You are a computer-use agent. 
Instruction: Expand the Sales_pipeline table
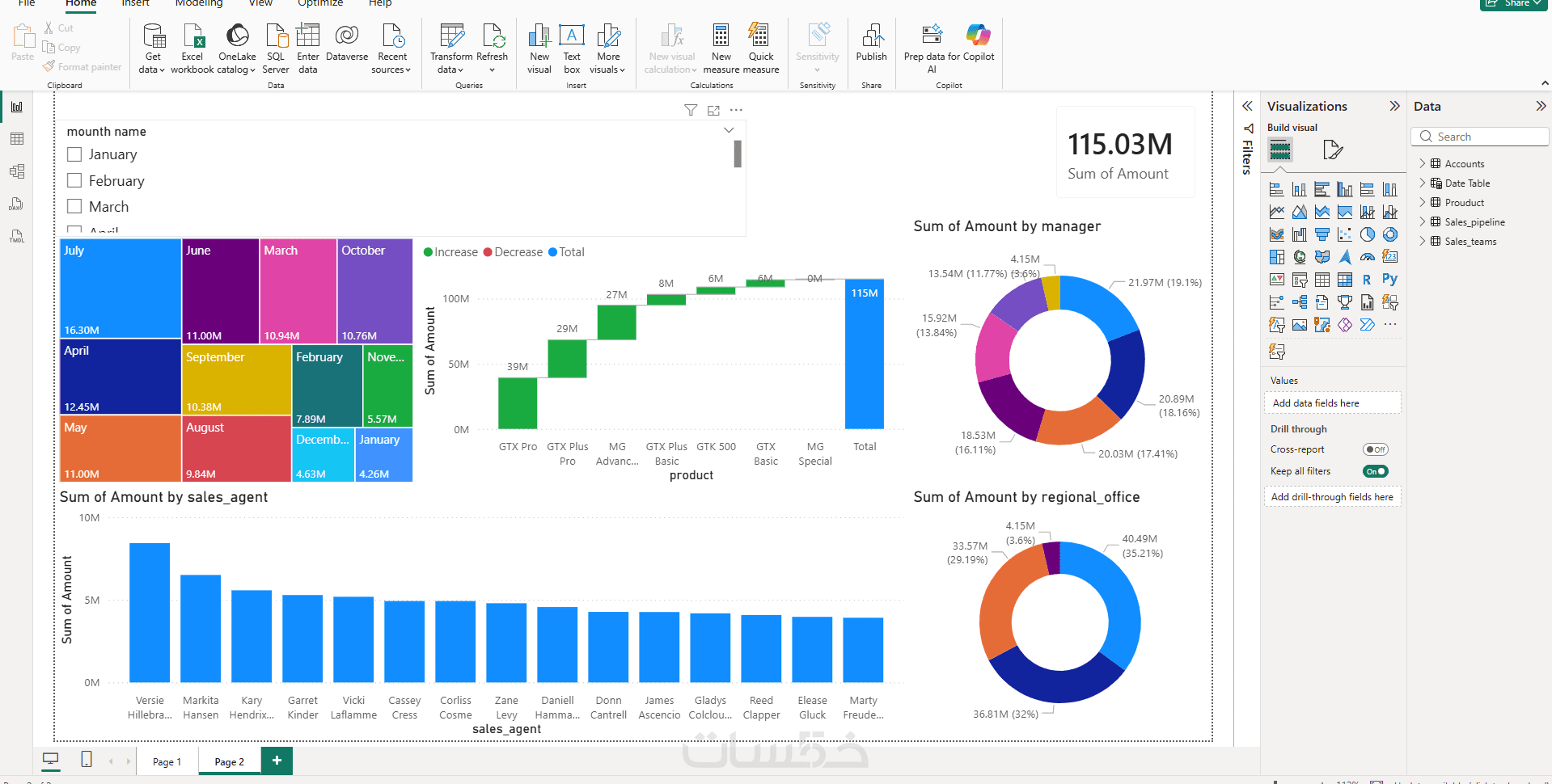pos(1422,221)
